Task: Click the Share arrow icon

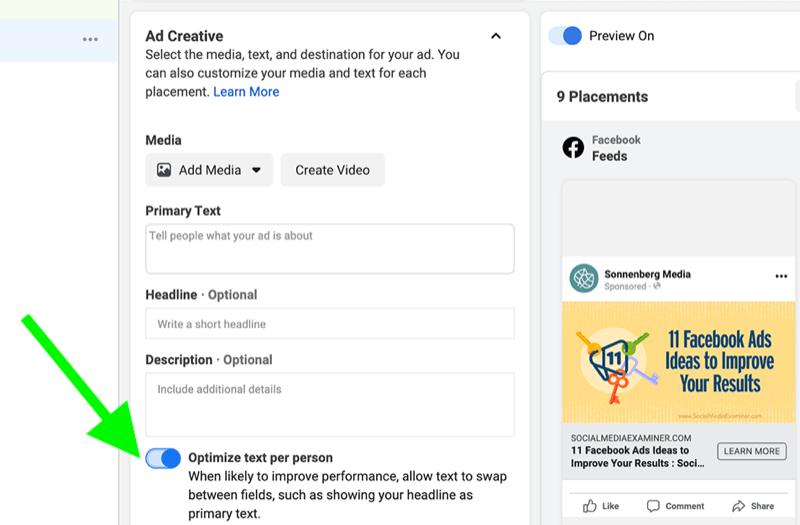Action: 738,506
